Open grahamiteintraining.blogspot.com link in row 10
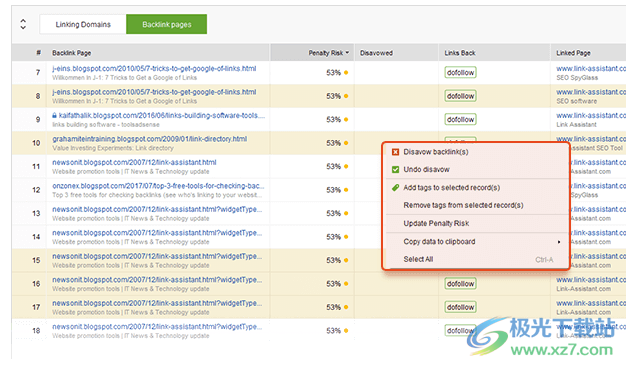This screenshot has width=626, height=366. pyautogui.click(x=149, y=139)
